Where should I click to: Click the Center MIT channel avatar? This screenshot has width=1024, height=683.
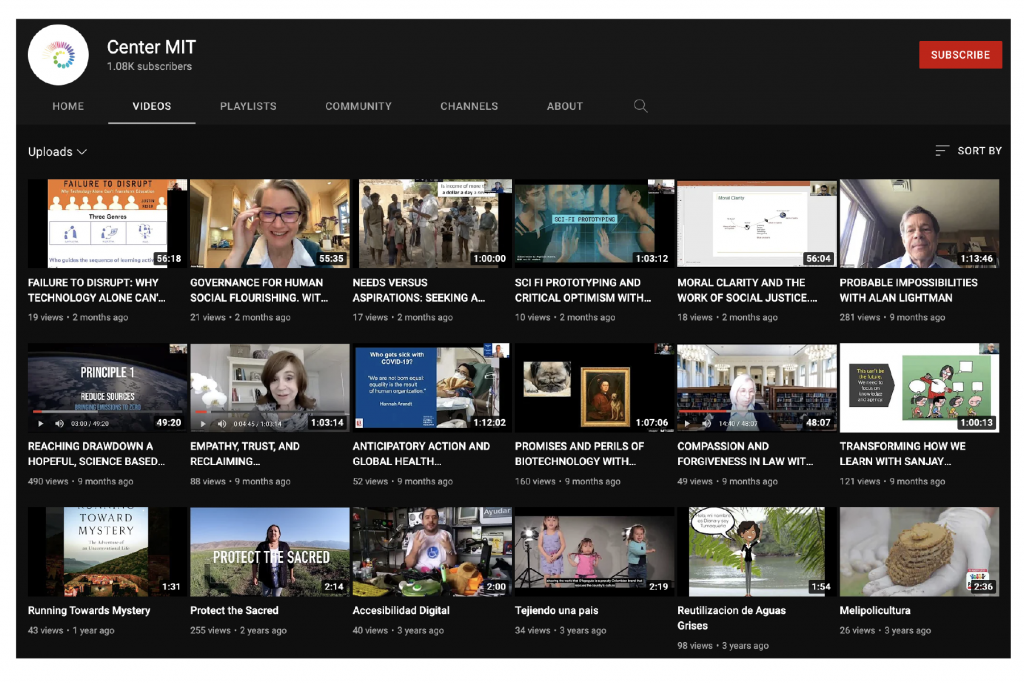[x=59, y=55]
